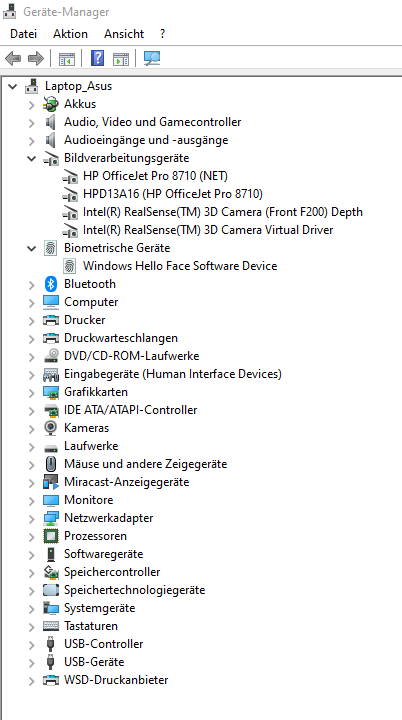The width and height of the screenshot is (402, 720).
Task: Open the blue Help toolbar icon
Action: (x=97, y=58)
